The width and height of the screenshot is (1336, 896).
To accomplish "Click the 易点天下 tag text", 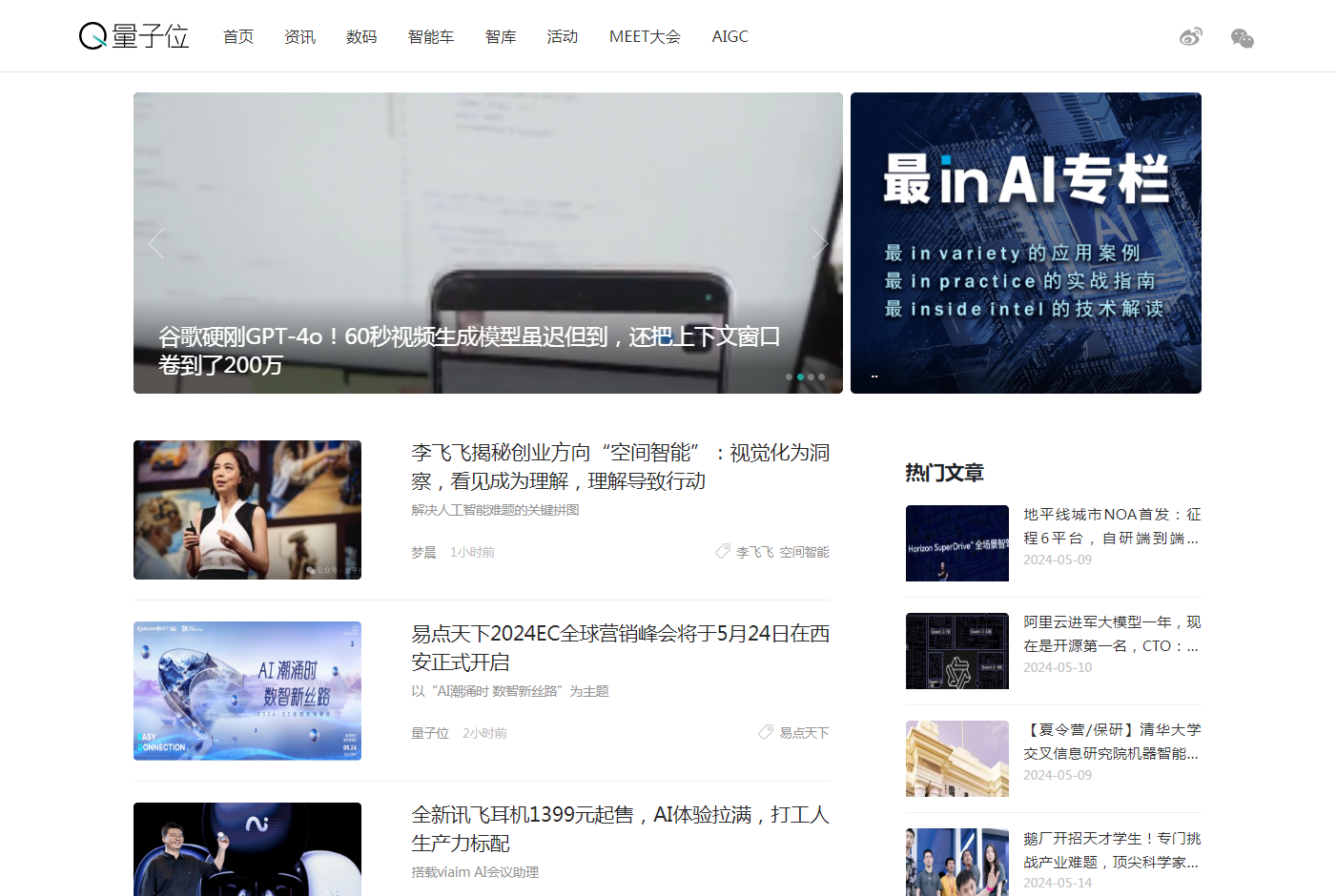I will [804, 733].
